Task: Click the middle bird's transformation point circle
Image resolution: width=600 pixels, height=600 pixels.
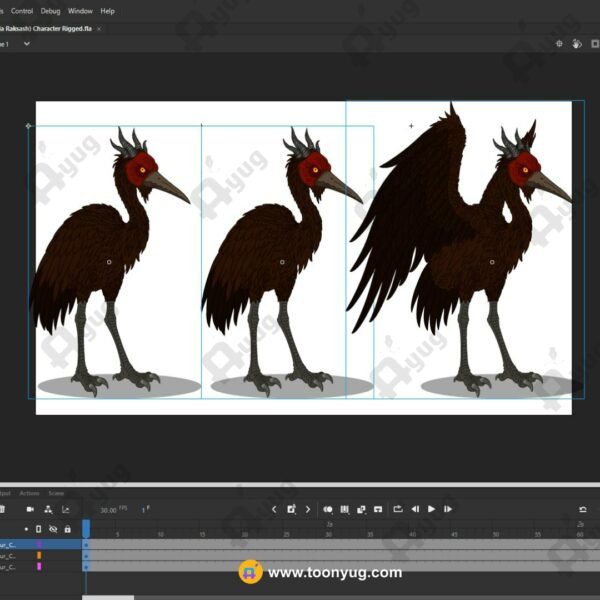Action: pyautogui.click(x=282, y=262)
